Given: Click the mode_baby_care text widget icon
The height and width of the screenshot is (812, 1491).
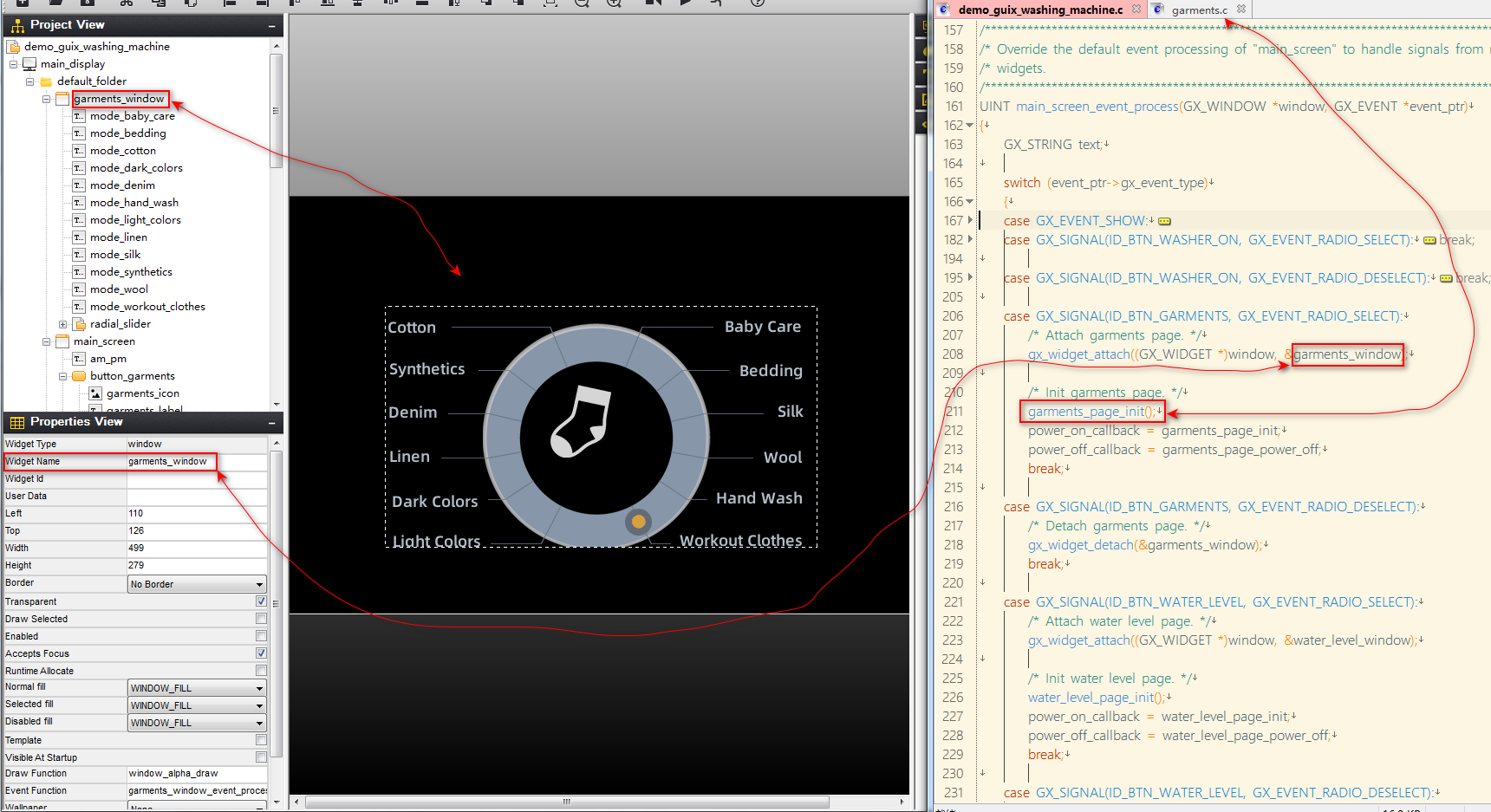Looking at the screenshot, I should (x=79, y=116).
